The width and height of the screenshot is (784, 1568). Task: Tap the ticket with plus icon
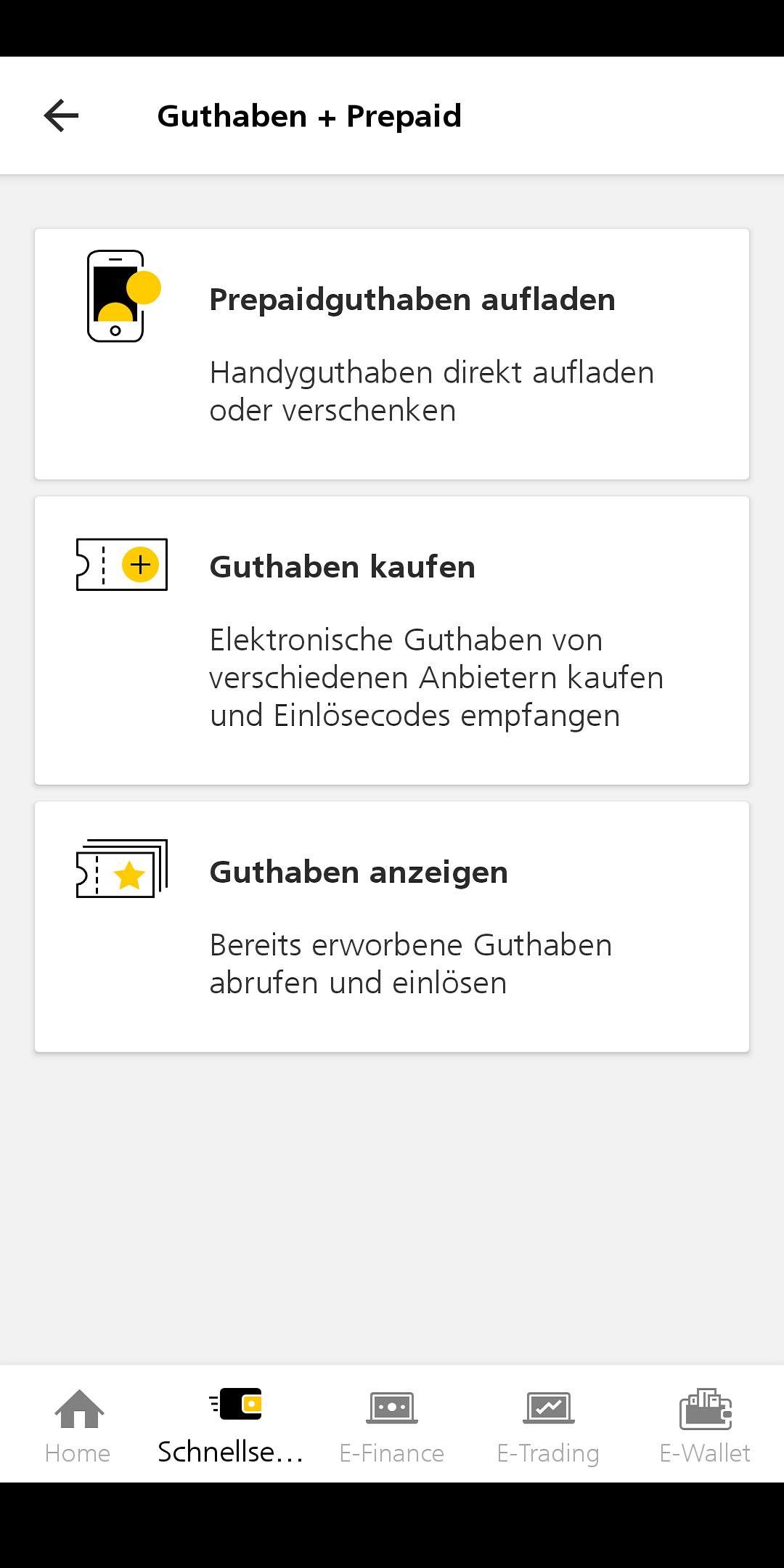[x=122, y=564]
